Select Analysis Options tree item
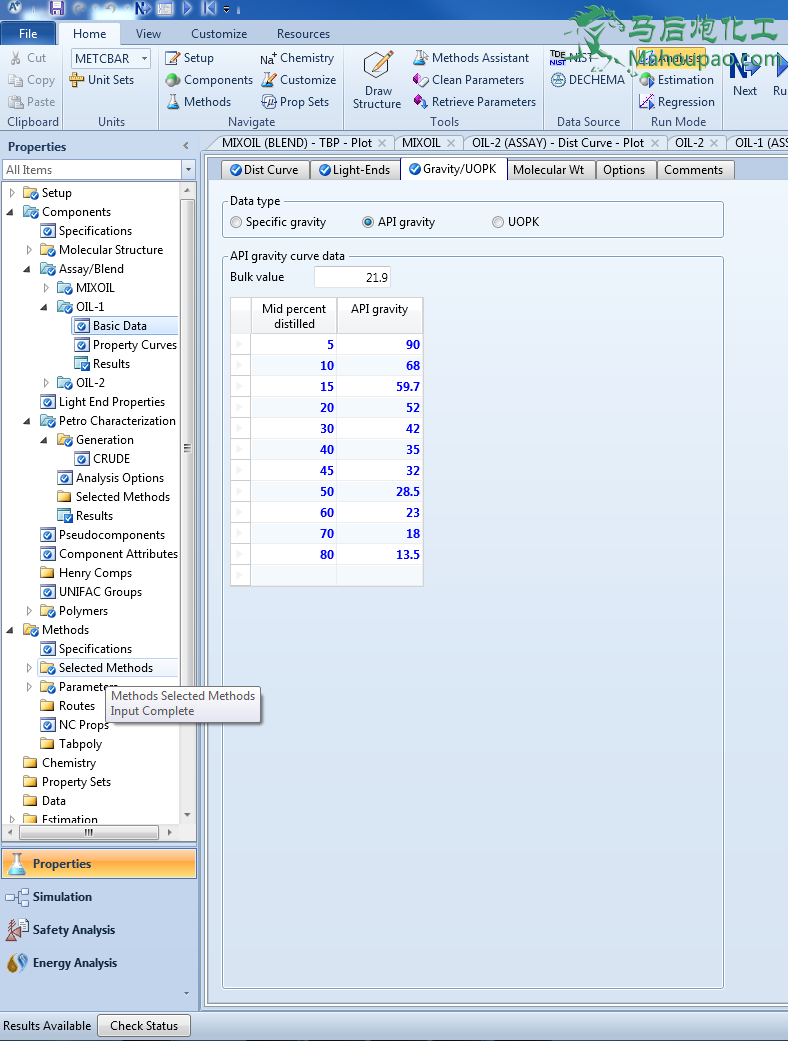The image size is (788, 1041). coord(111,478)
